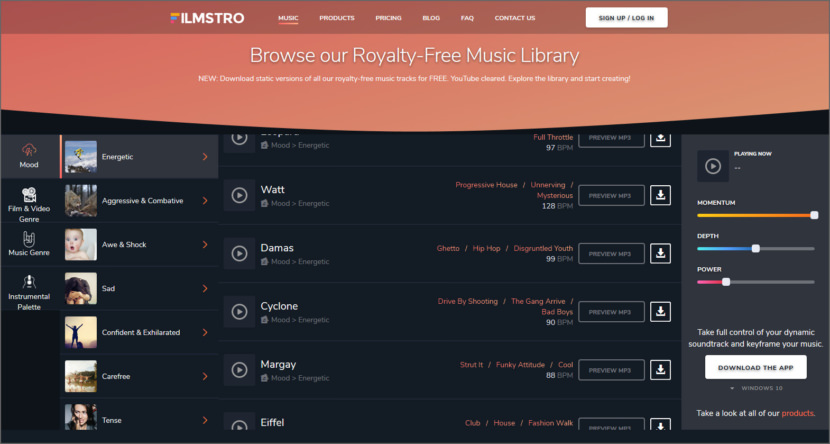This screenshot has width=830, height=444.
Task: Download the Damas track
Action: point(660,253)
